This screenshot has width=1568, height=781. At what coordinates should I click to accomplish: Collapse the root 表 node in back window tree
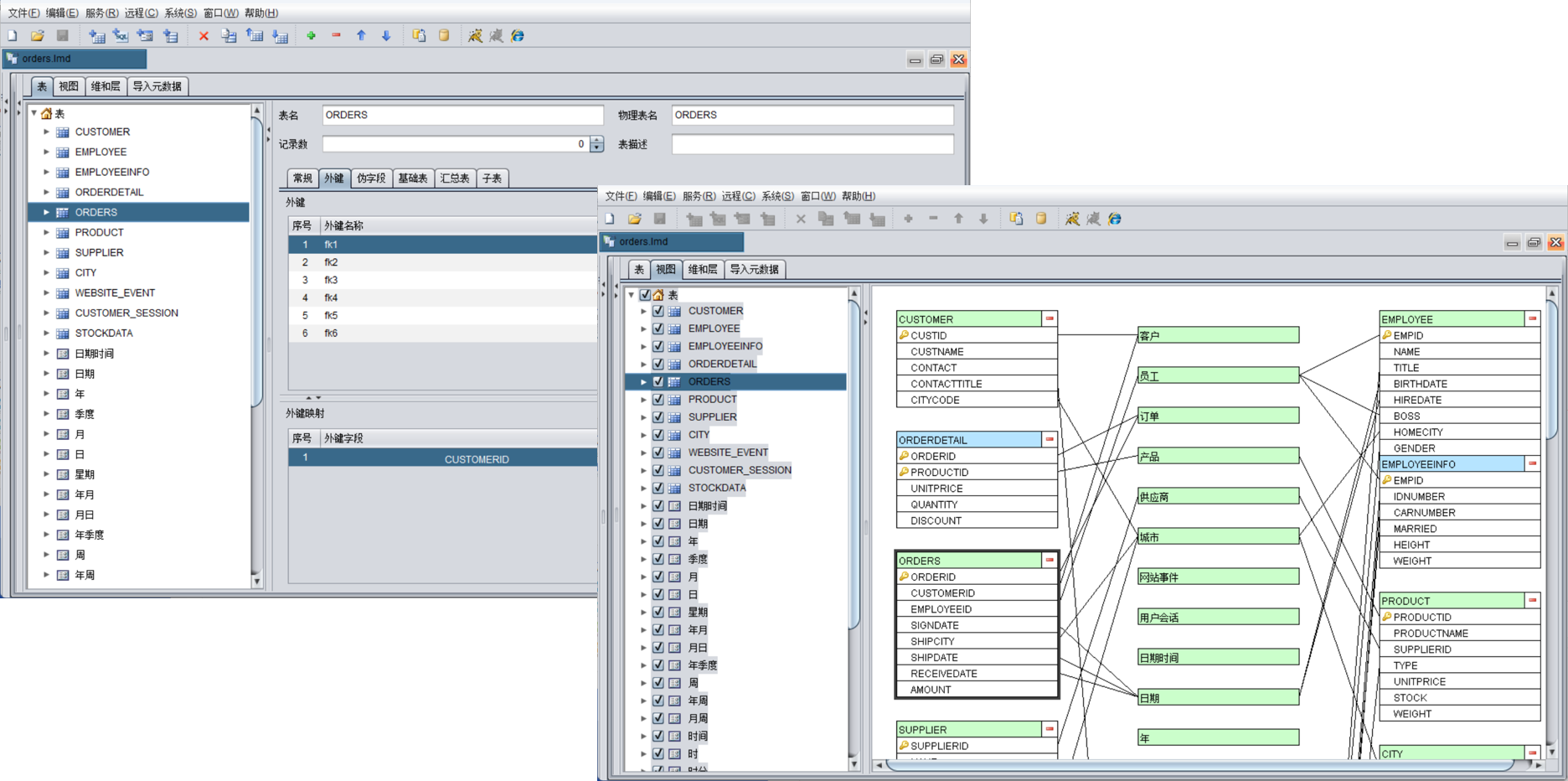click(34, 112)
